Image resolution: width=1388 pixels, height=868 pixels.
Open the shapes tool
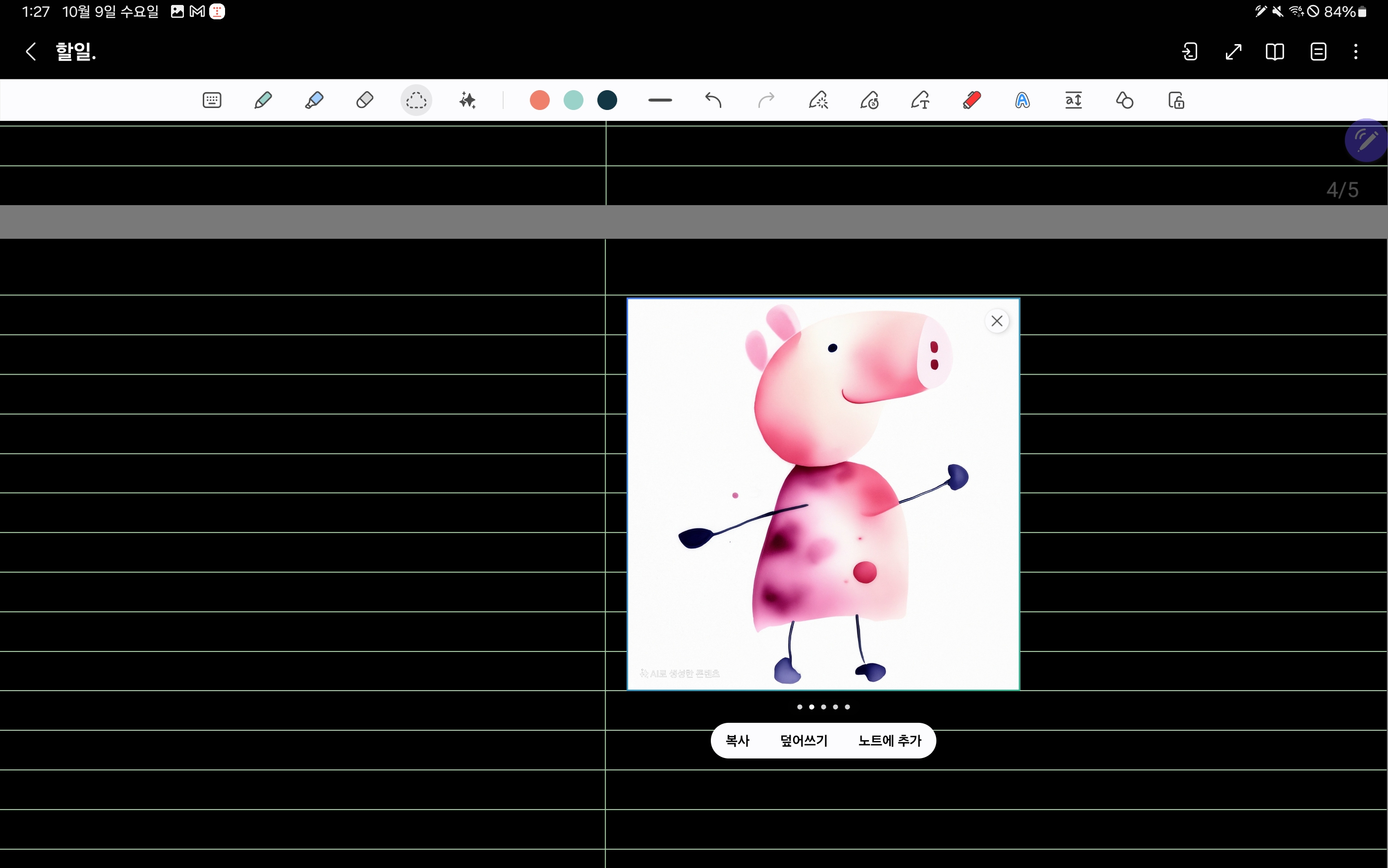(x=1124, y=101)
